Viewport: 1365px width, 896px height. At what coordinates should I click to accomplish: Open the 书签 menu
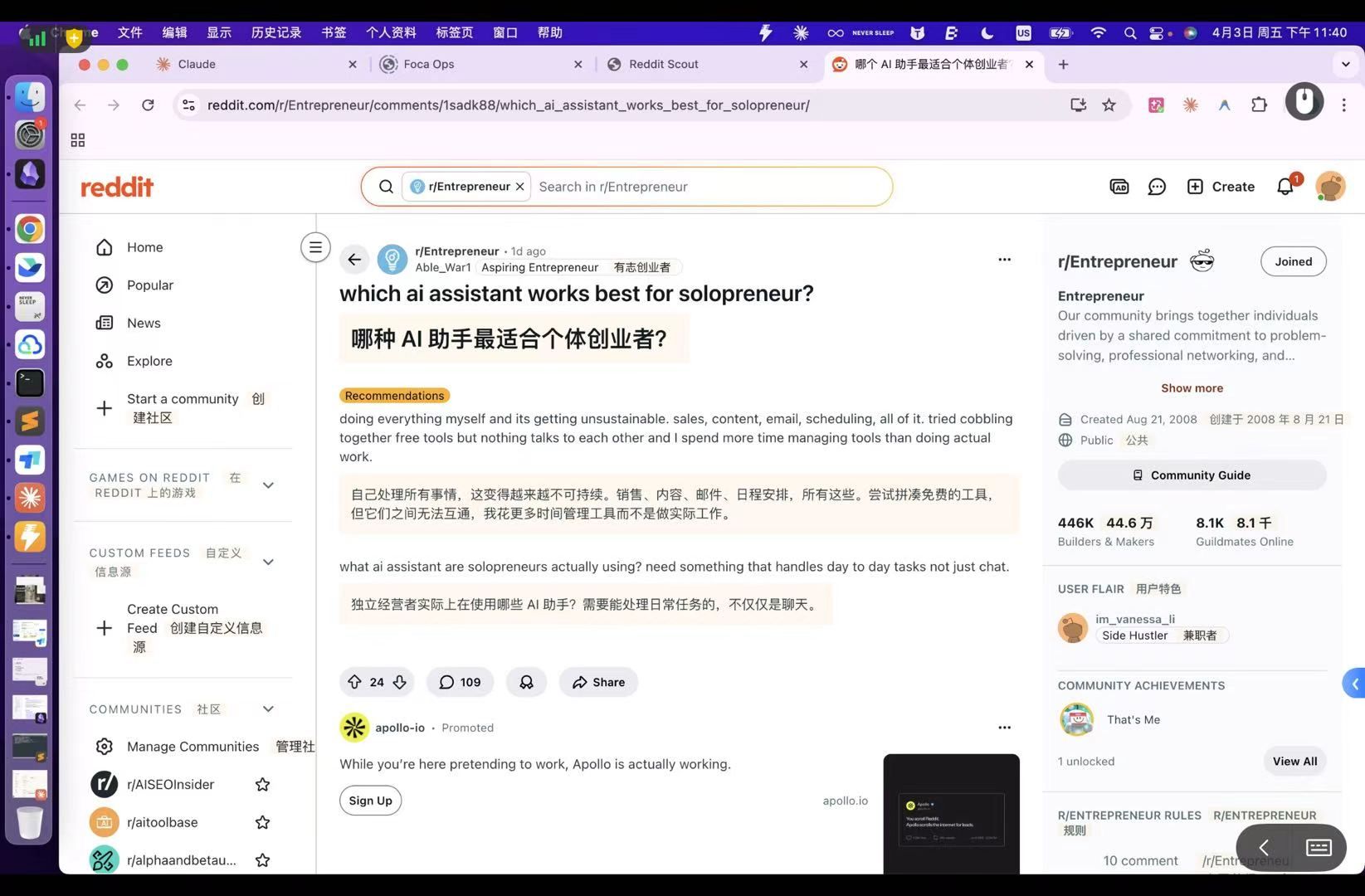(x=334, y=32)
